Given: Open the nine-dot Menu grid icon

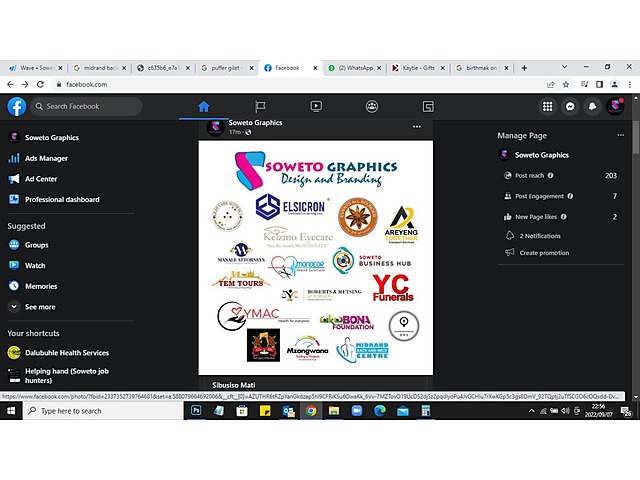Looking at the screenshot, I should pos(548,106).
